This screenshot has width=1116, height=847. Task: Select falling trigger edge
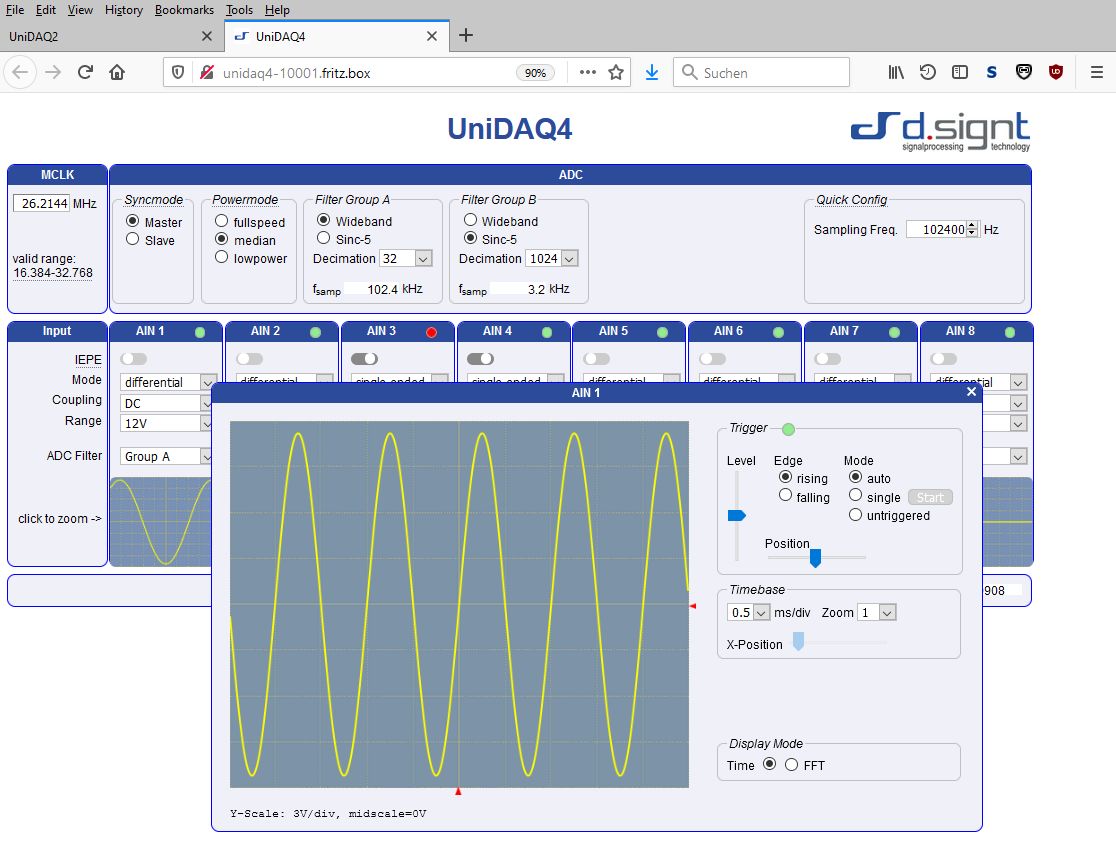(786, 495)
